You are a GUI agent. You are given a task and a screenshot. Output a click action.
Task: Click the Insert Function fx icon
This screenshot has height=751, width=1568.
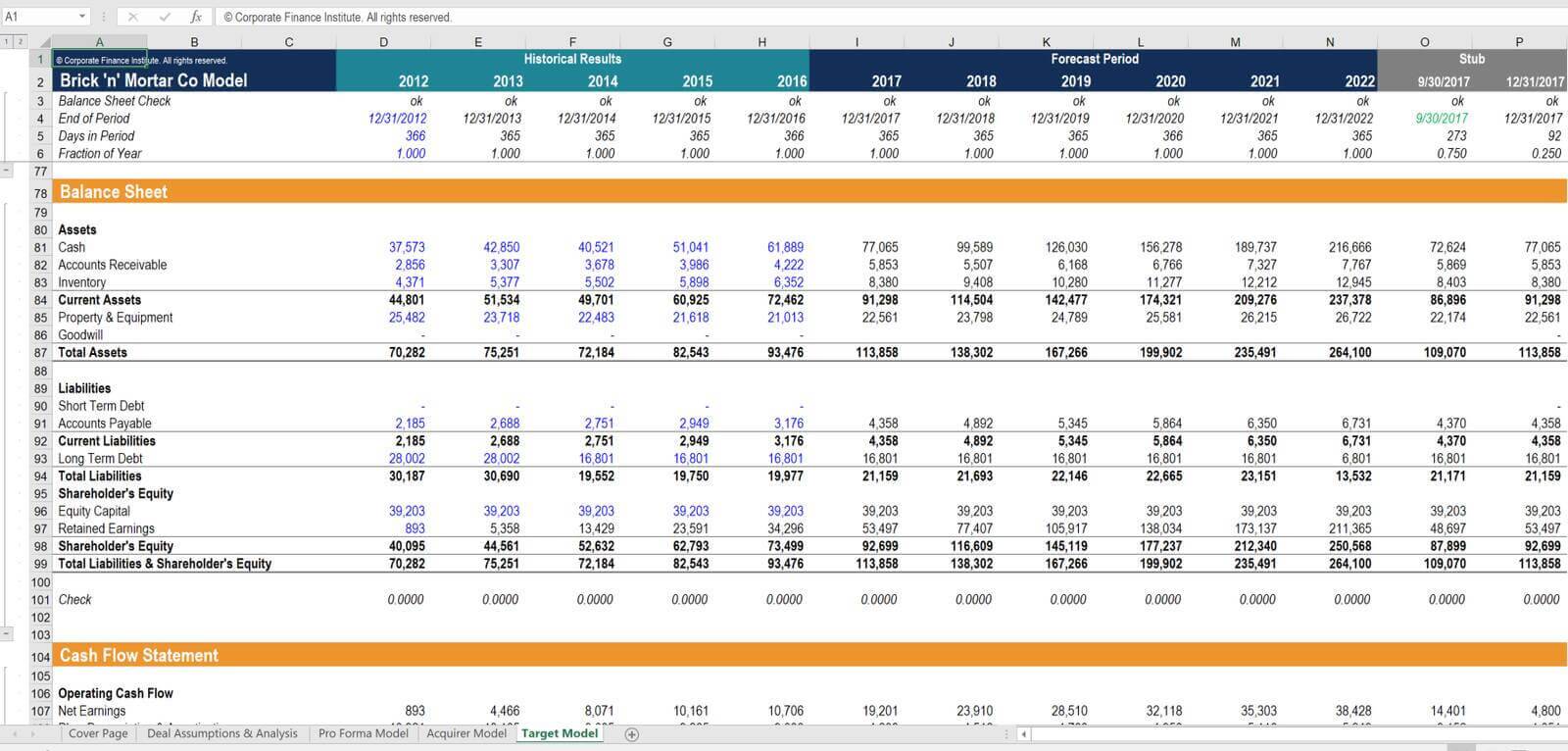(196, 17)
